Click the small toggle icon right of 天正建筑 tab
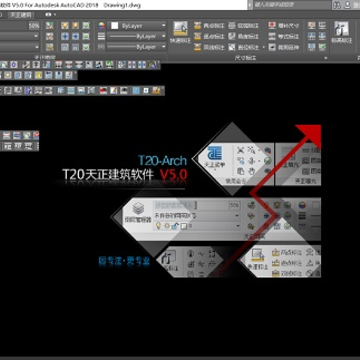 [50, 15]
